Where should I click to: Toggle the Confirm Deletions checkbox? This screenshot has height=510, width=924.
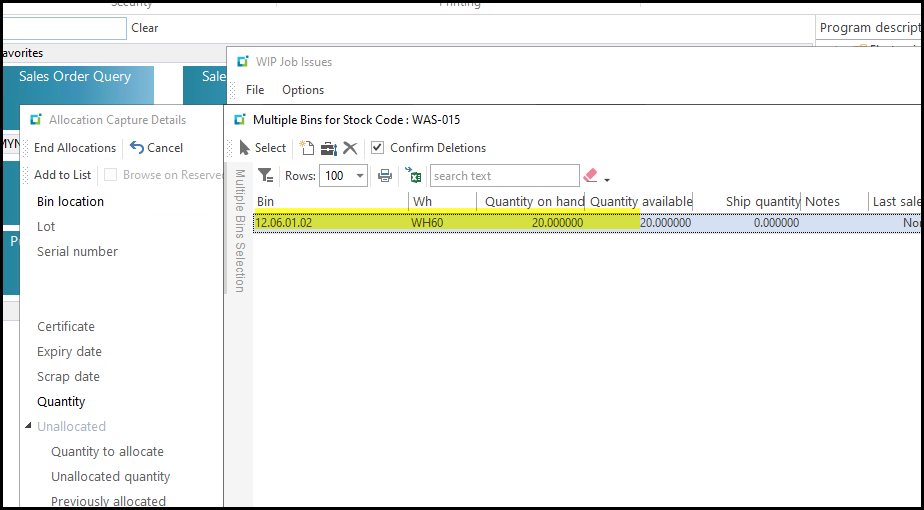(377, 148)
